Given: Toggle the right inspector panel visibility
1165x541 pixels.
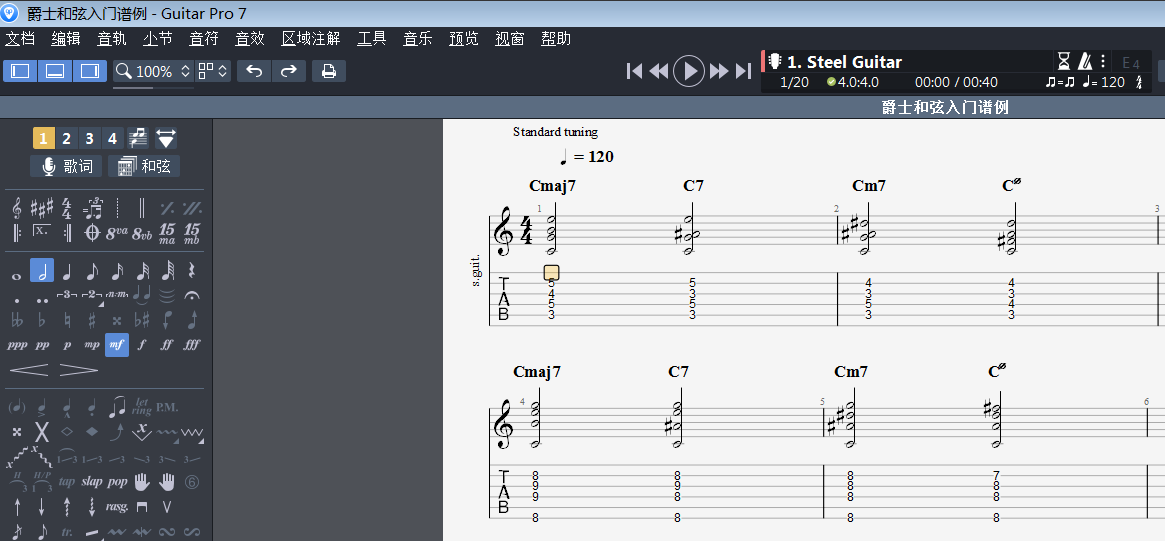Looking at the screenshot, I should tap(90, 71).
